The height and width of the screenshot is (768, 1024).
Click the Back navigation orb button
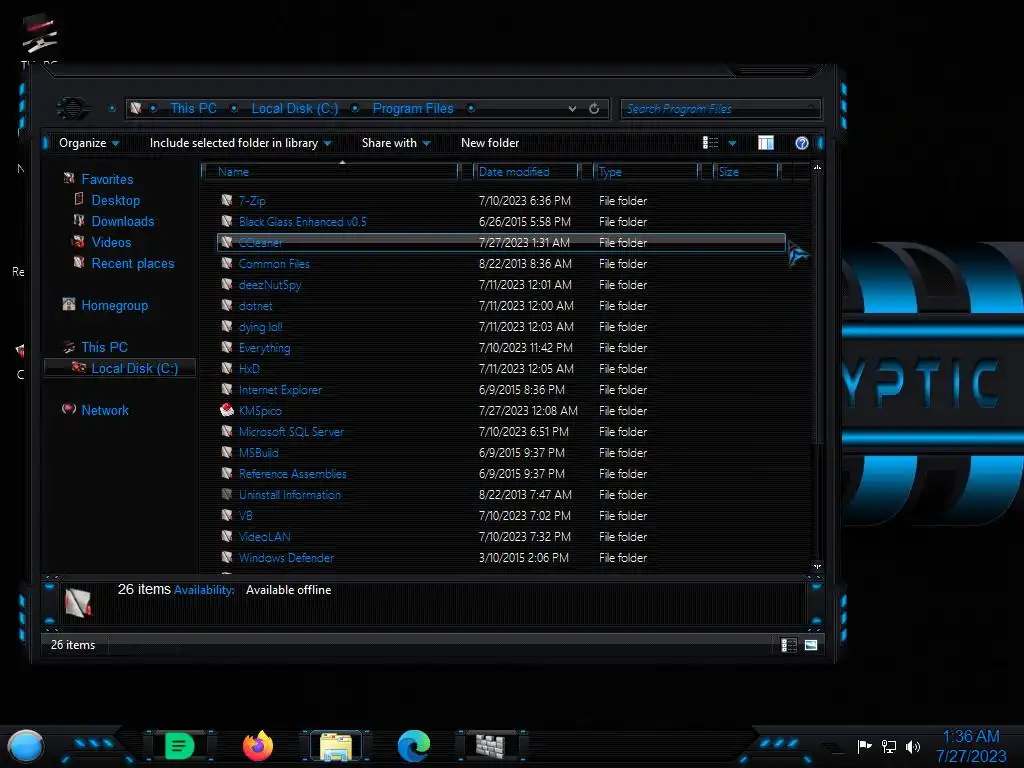[x=71, y=108]
